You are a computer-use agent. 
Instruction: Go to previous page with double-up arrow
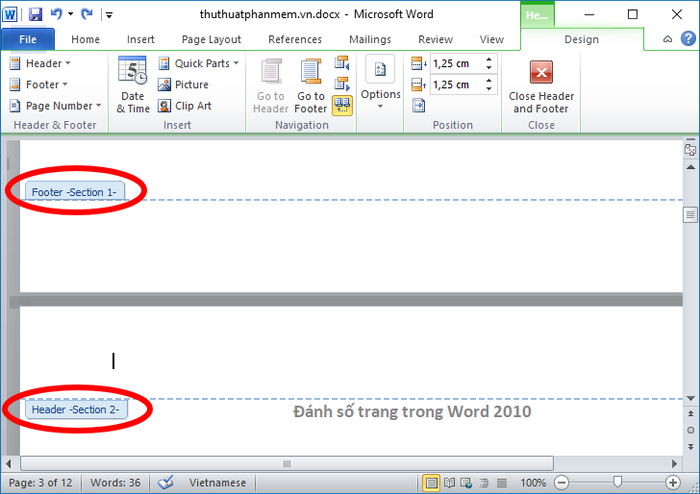pyautogui.click(x=691, y=414)
